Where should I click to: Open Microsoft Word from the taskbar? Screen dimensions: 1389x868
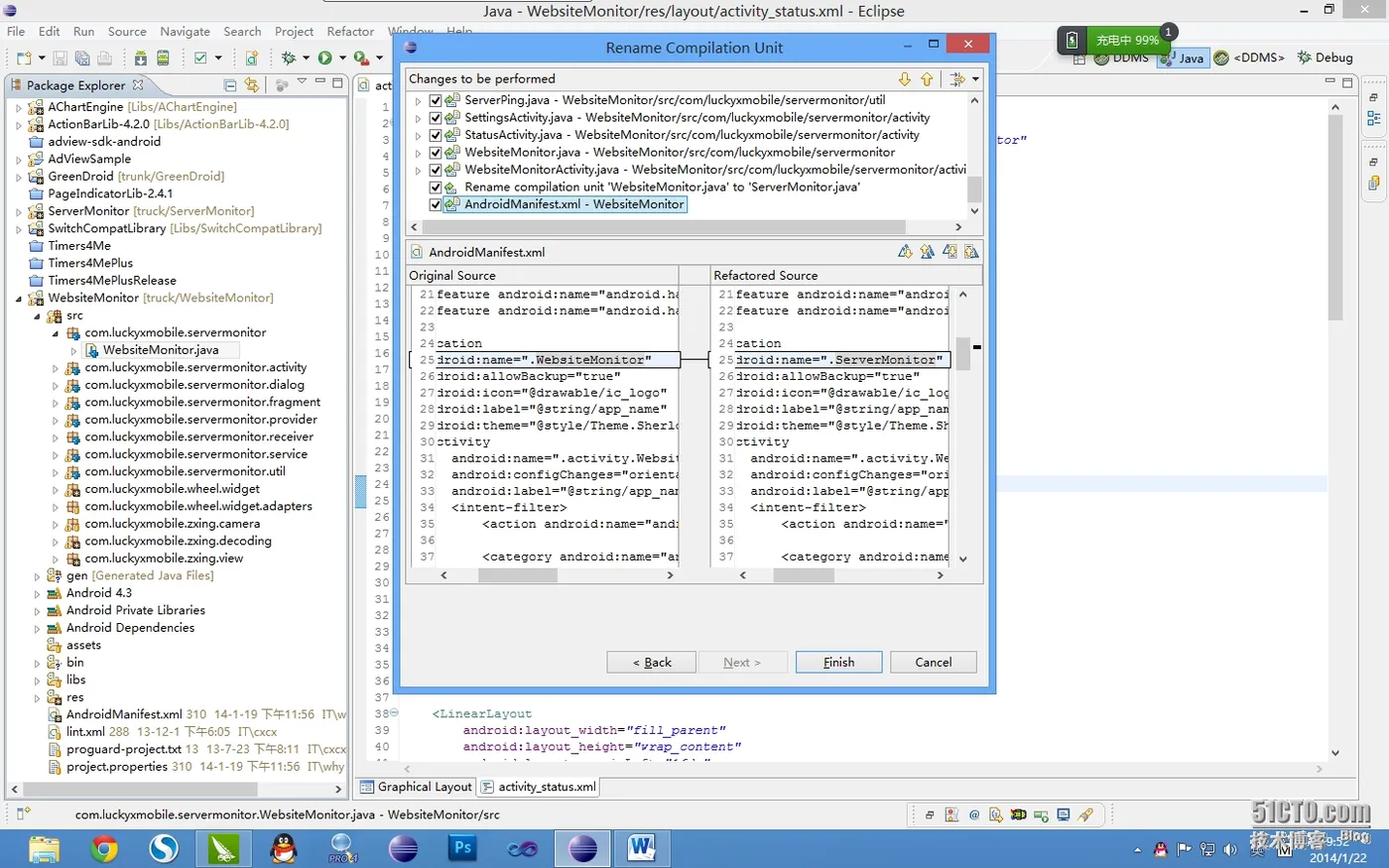(641, 849)
